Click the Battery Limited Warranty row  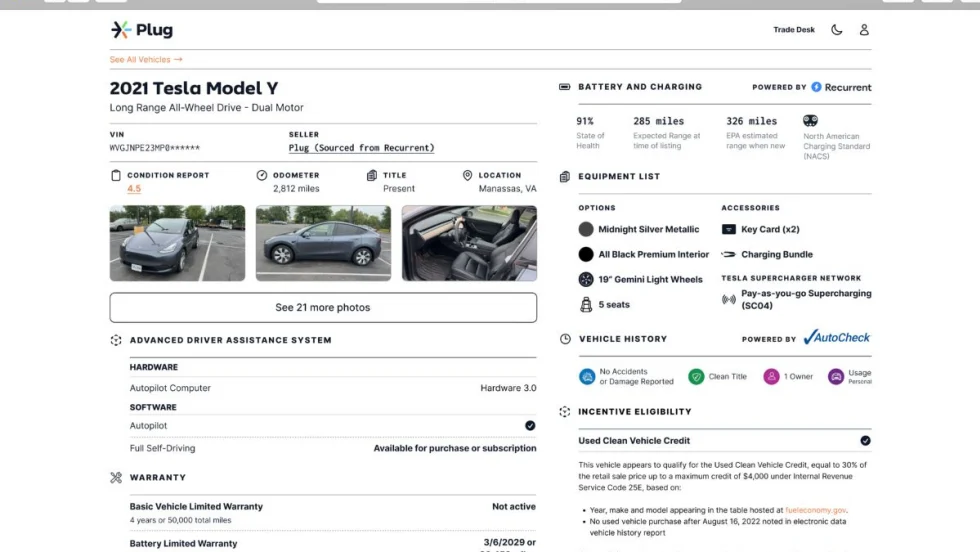[332, 544]
